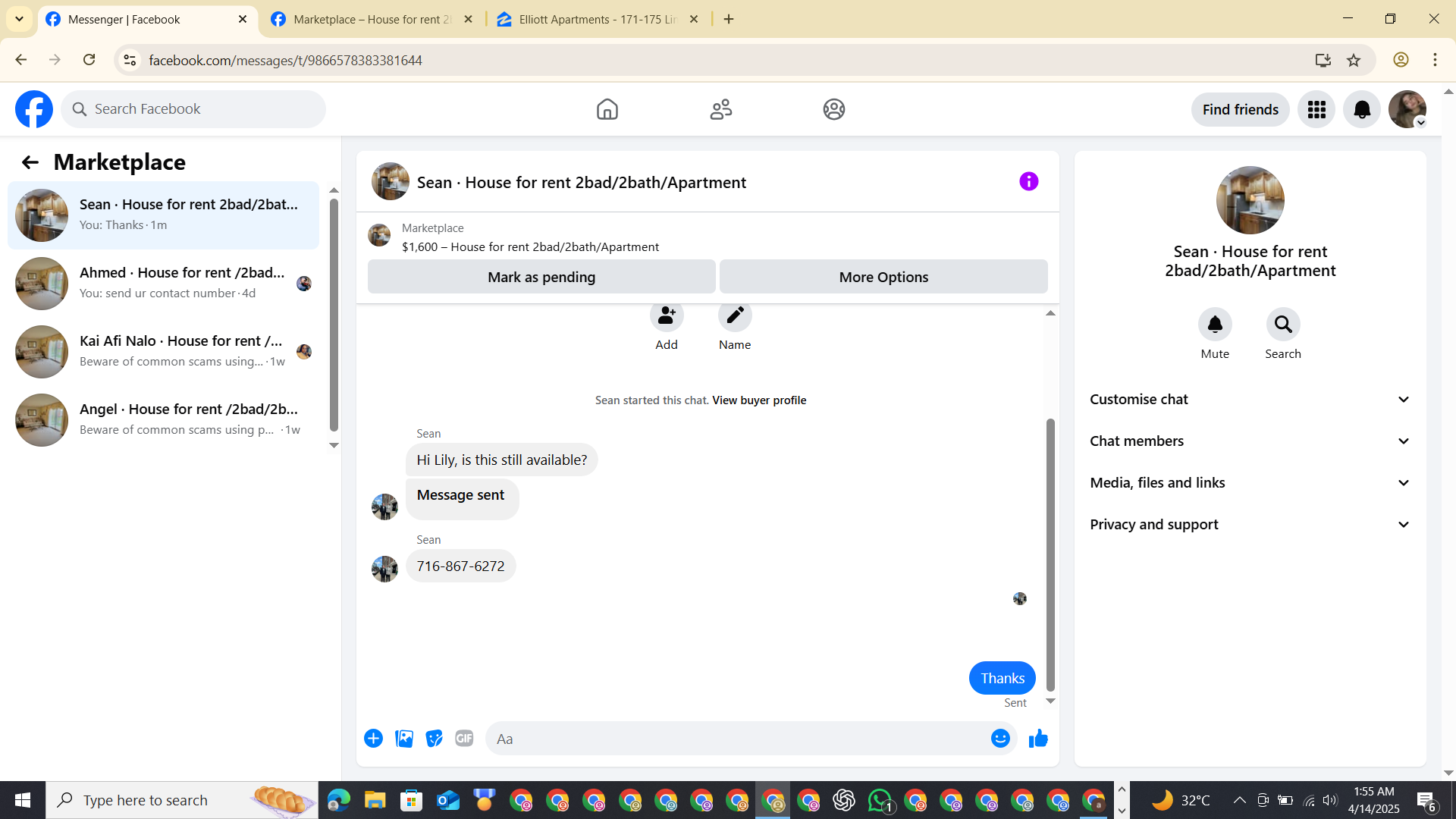Viewport: 1456px width, 819px height.
Task: Expand the Chat members section
Action: click(1250, 441)
